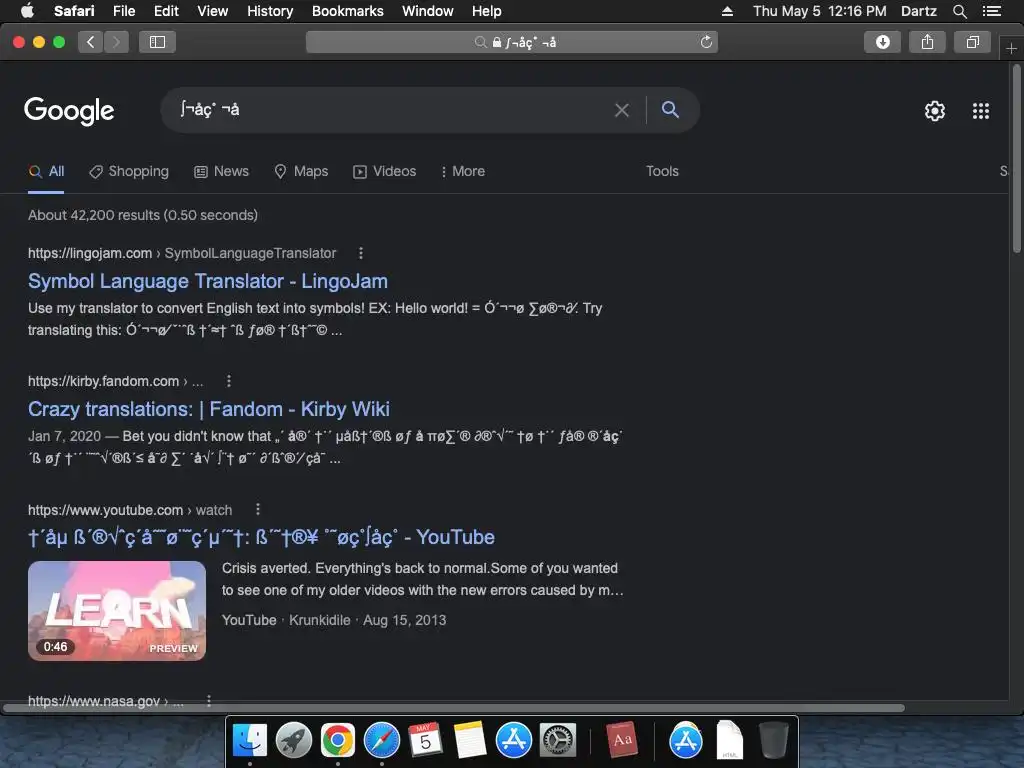Switch to the Shopping tab
This screenshot has height=768, width=1024.
tap(129, 172)
